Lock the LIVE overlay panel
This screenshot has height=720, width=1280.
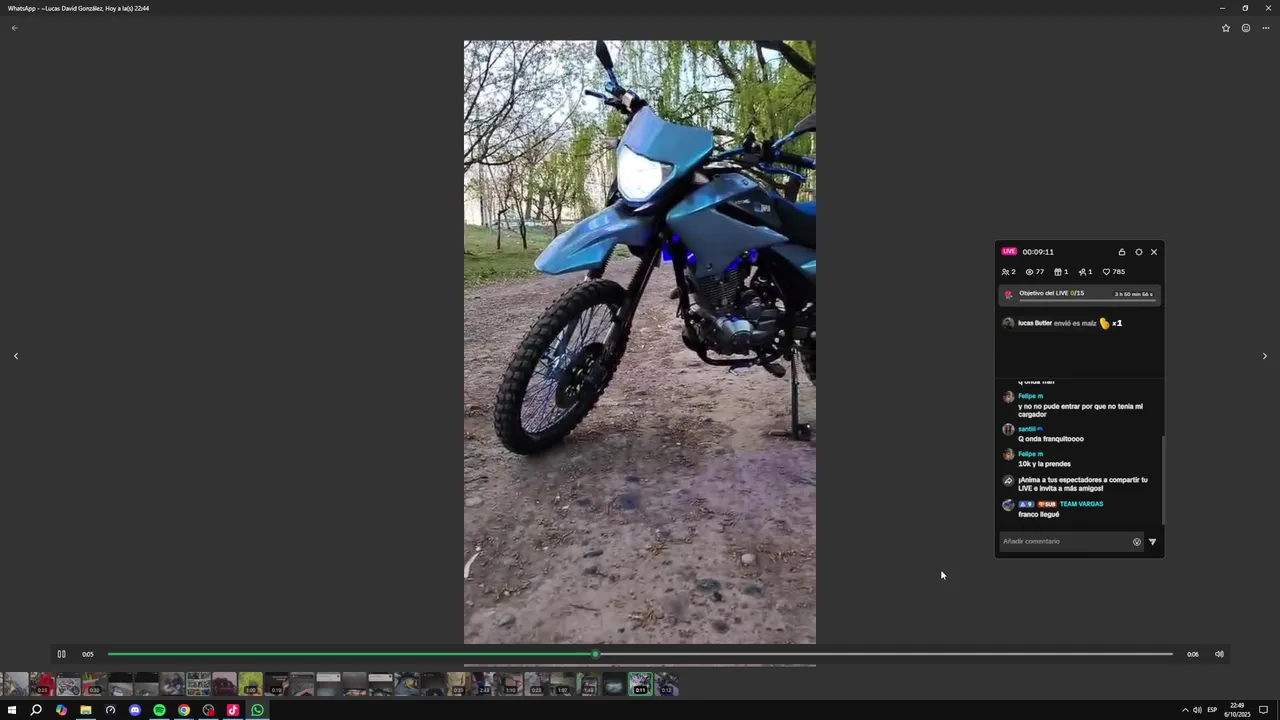coord(1122,252)
